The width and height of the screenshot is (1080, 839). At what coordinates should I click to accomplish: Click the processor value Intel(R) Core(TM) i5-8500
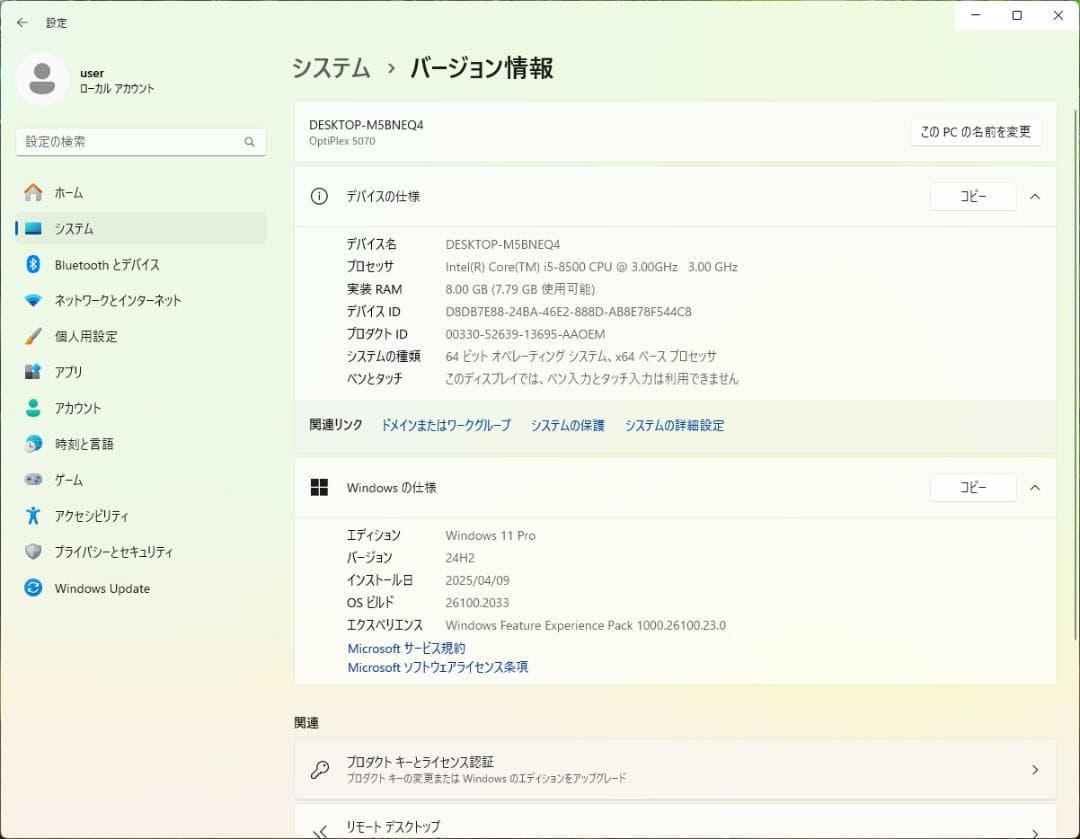point(591,267)
